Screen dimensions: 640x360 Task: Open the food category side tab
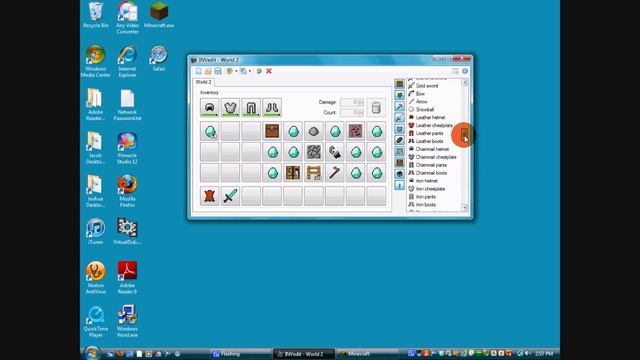point(400,140)
